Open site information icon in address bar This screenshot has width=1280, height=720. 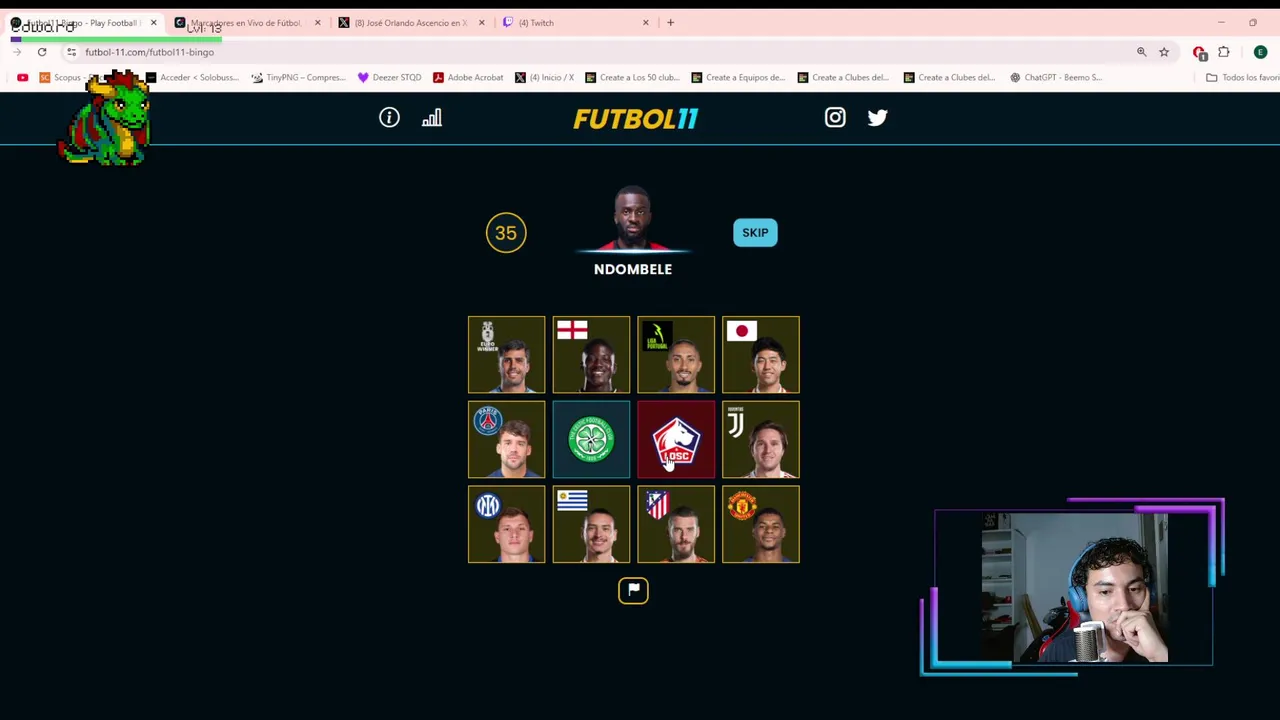(x=71, y=52)
